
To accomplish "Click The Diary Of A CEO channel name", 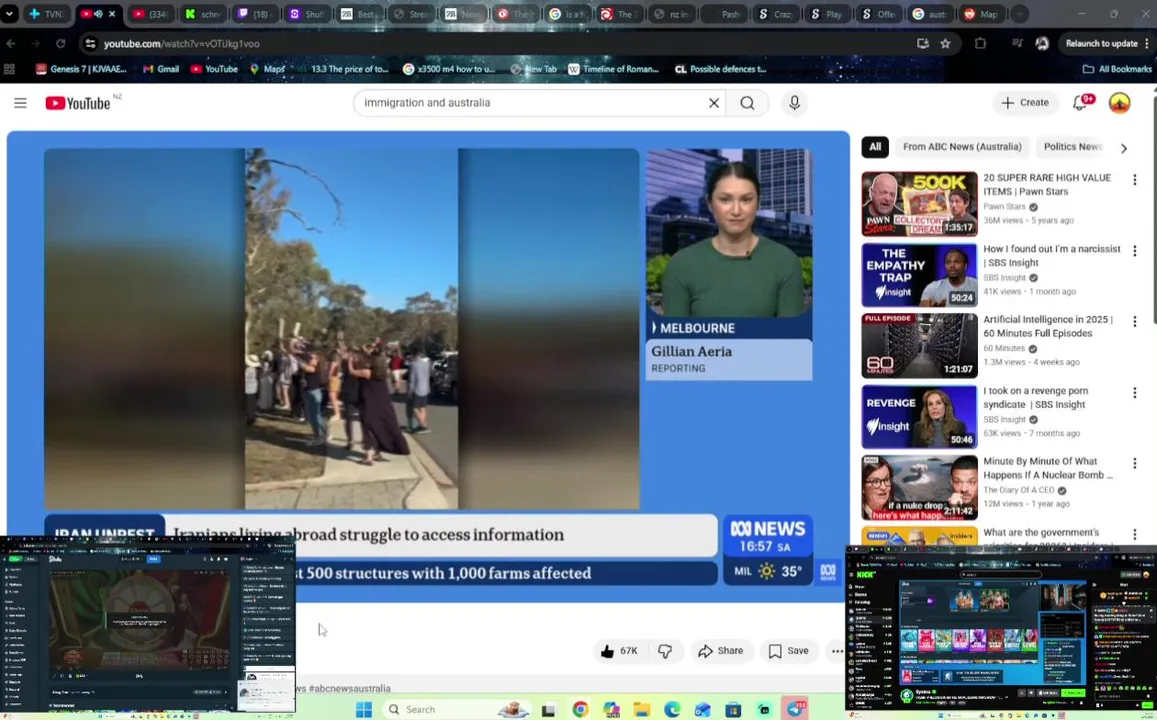I will [x=1018, y=490].
